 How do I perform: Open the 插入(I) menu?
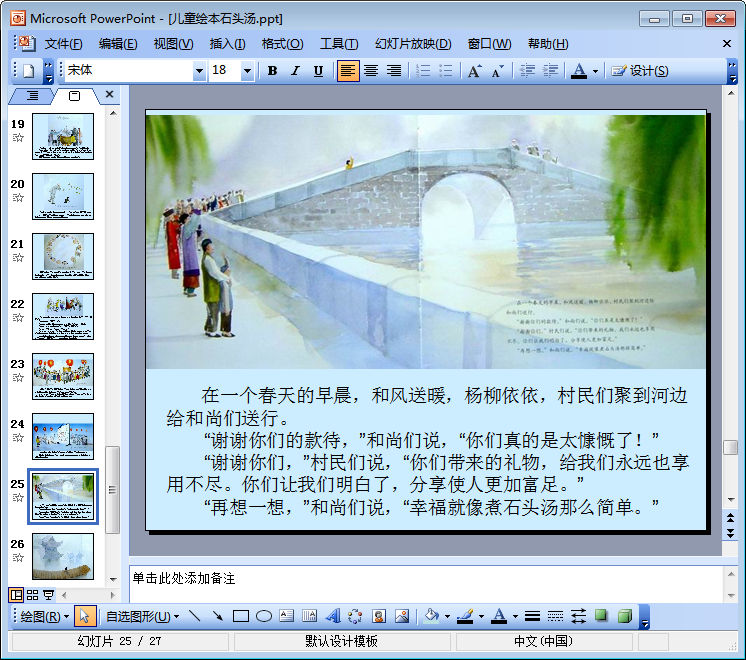tap(227, 44)
